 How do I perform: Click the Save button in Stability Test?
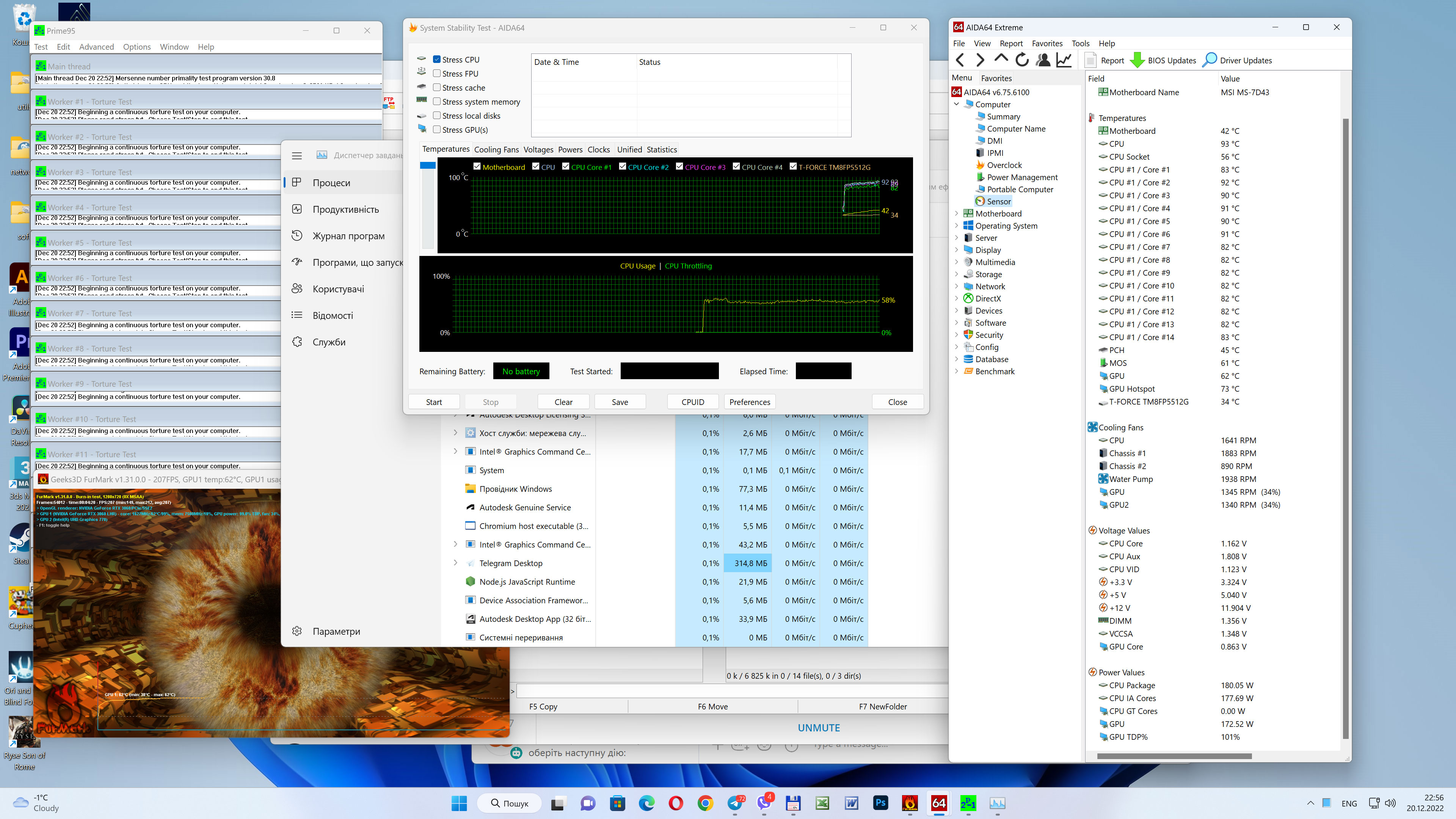[620, 402]
